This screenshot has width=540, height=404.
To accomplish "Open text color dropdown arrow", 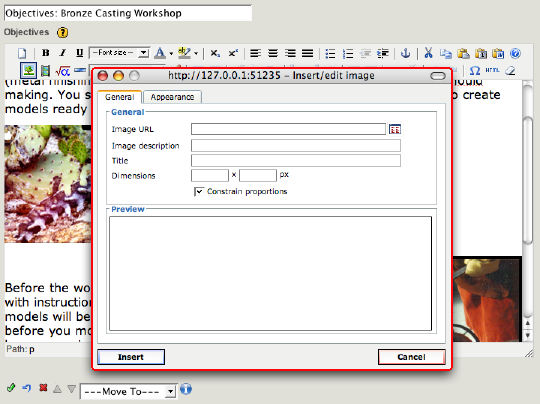I will [171, 54].
